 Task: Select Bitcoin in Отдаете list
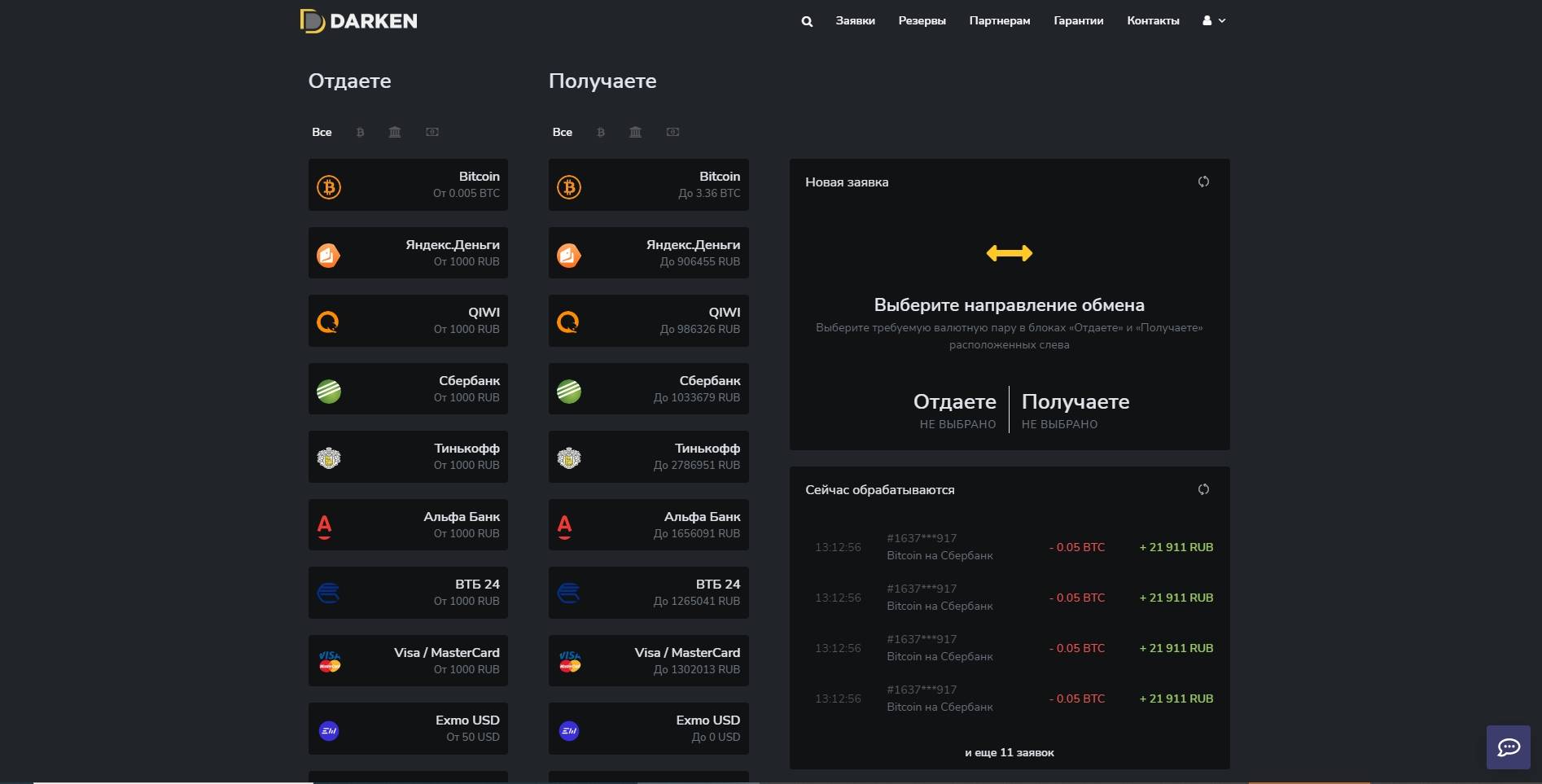click(408, 185)
